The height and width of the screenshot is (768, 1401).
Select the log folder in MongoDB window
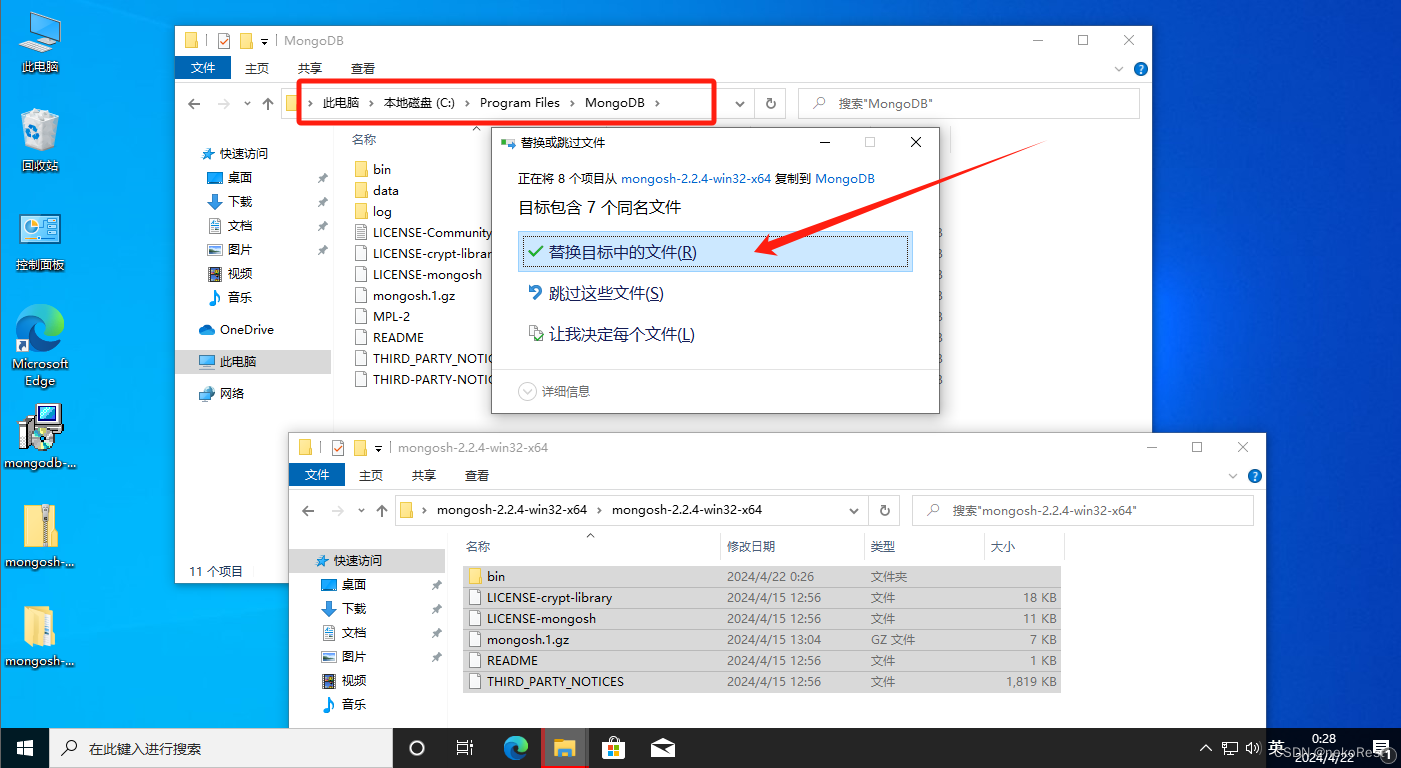tap(382, 211)
